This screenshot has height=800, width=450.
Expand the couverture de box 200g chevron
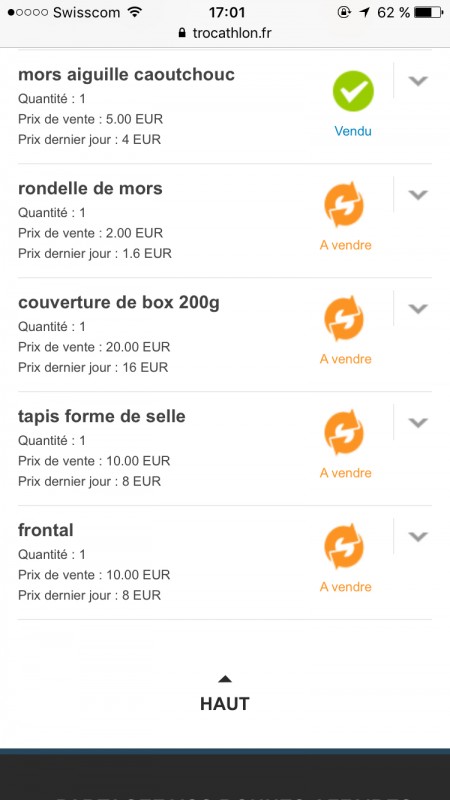[418, 309]
